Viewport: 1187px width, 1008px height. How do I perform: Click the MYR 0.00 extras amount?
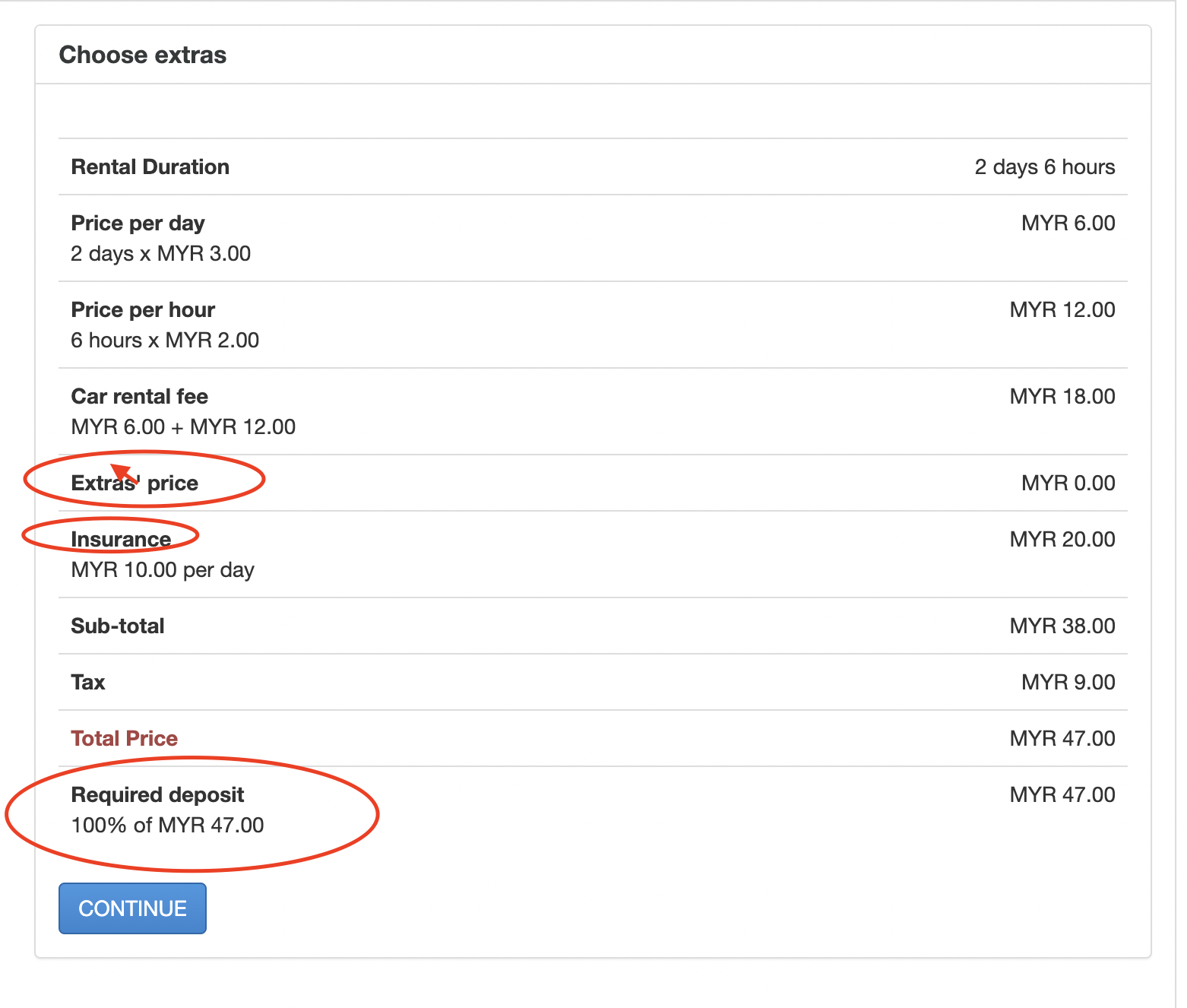click(1068, 483)
